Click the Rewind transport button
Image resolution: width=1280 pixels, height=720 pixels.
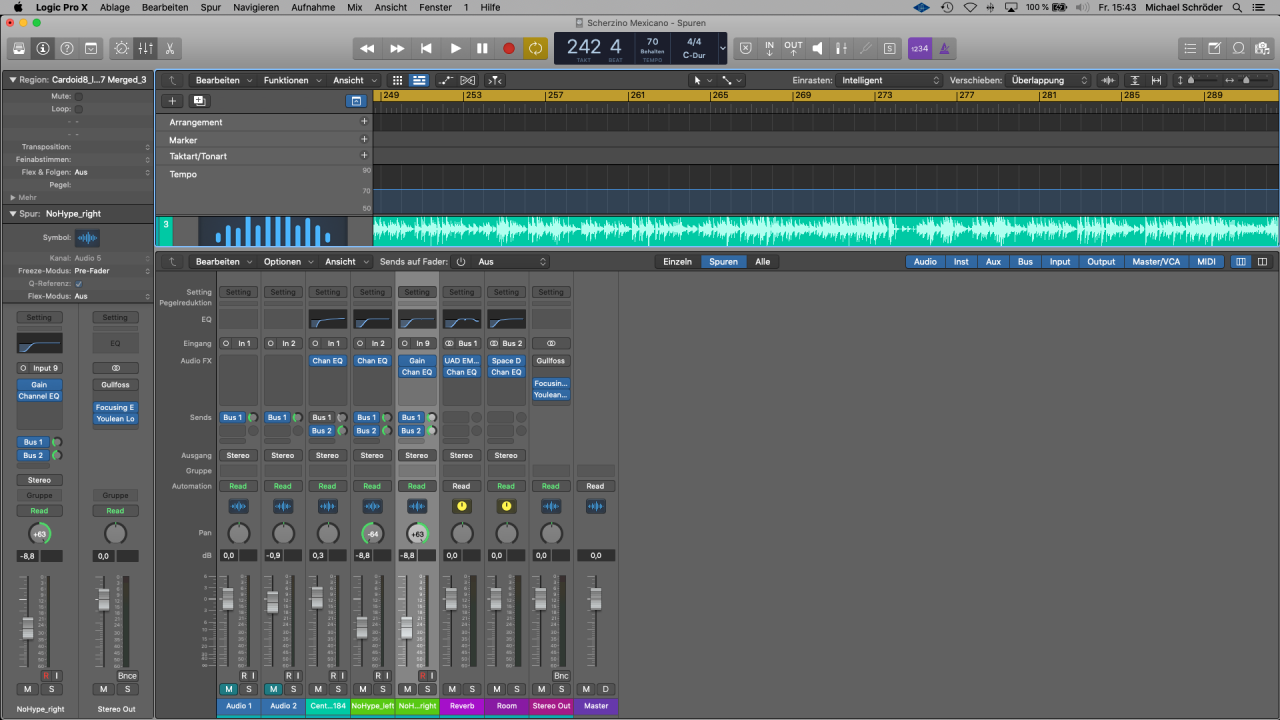pyautogui.click(x=367, y=48)
